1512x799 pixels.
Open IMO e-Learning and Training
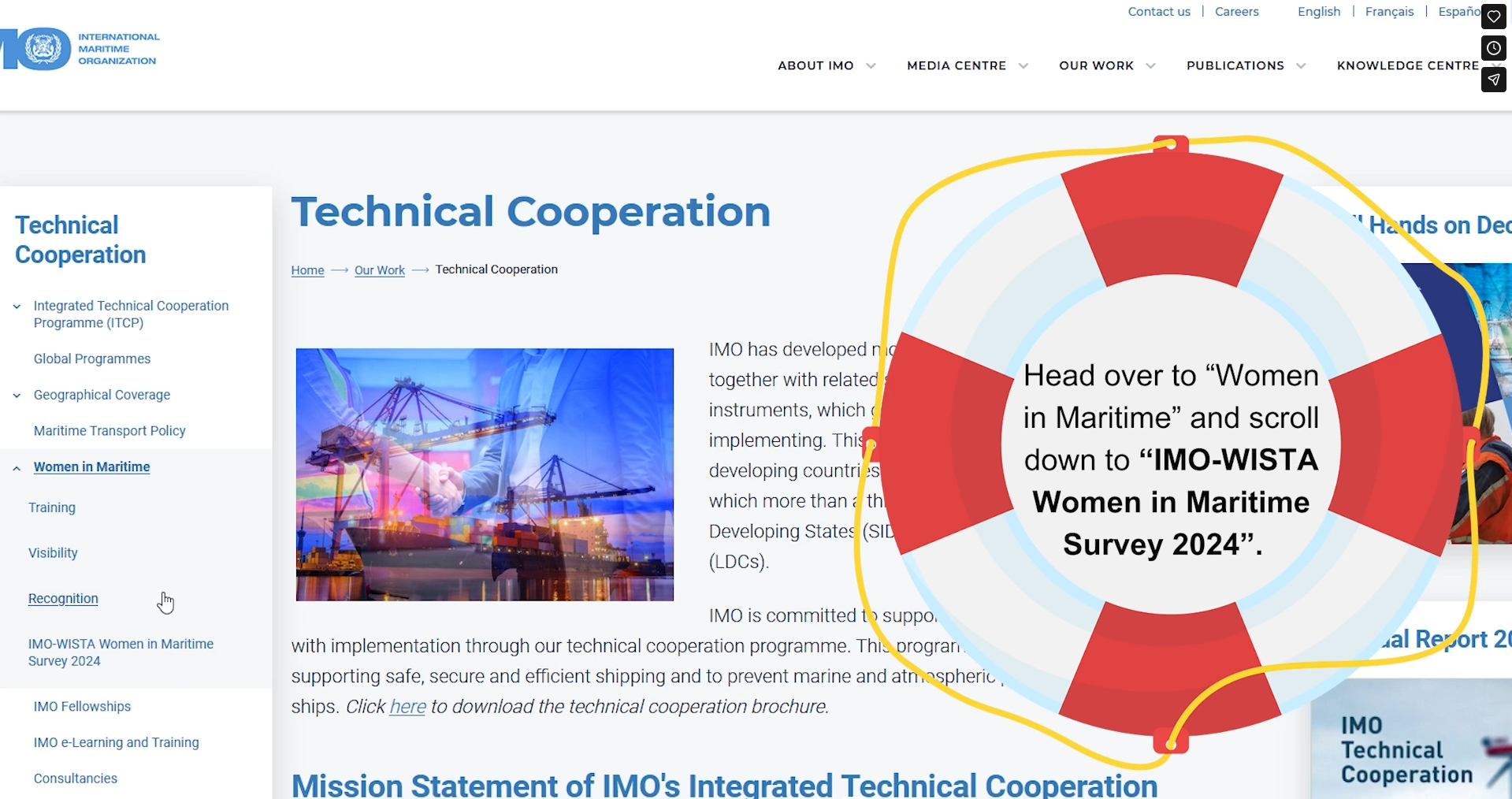pos(116,743)
